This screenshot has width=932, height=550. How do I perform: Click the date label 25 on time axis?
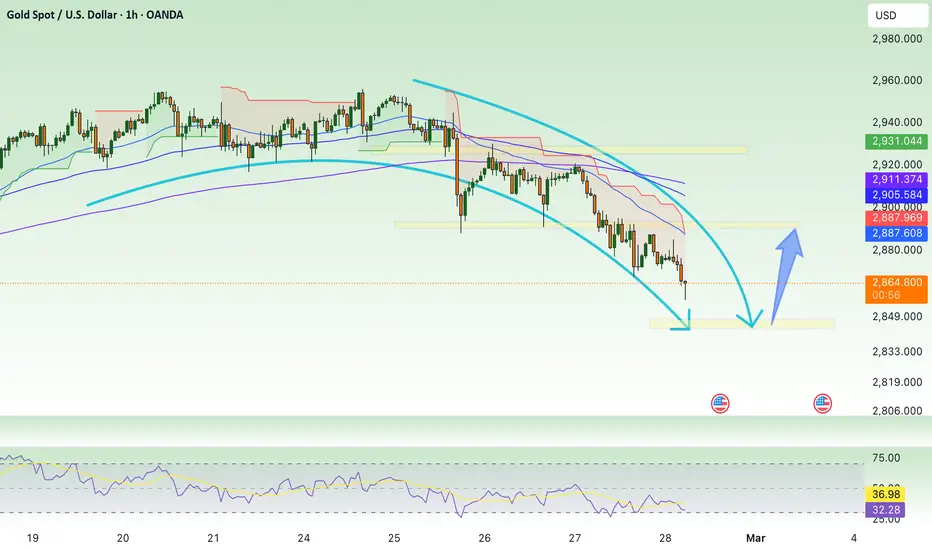[394, 538]
